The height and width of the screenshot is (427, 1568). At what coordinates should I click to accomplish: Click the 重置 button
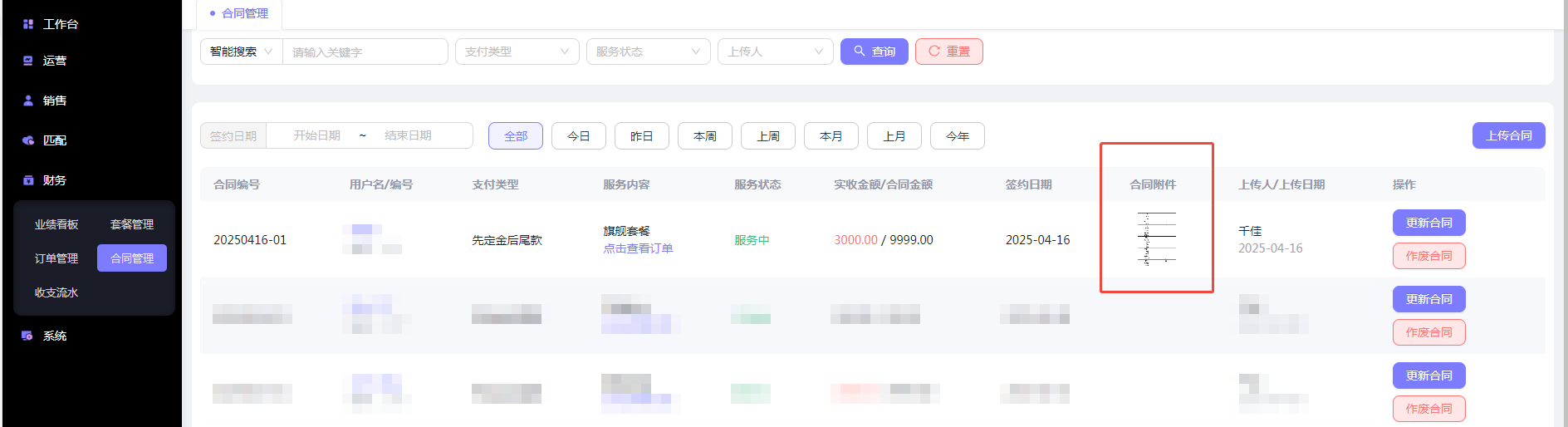[x=949, y=52]
